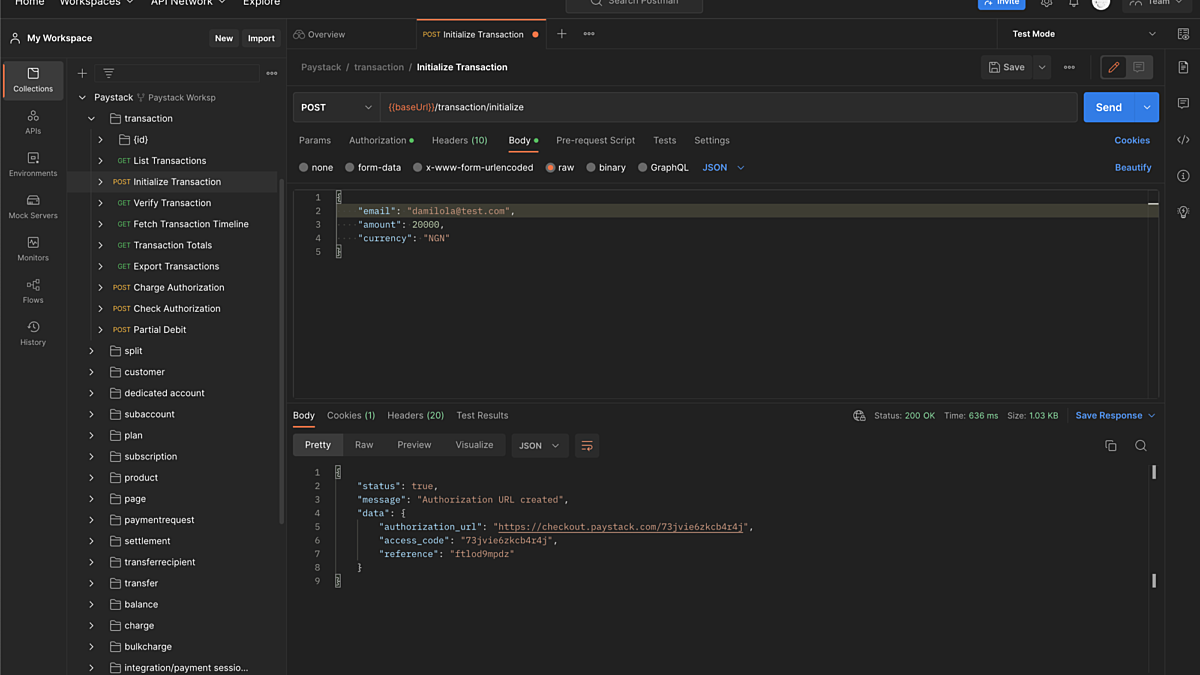The width and height of the screenshot is (1200, 675).
Task: Select the binary body type
Action: pyautogui.click(x=606, y=168)
